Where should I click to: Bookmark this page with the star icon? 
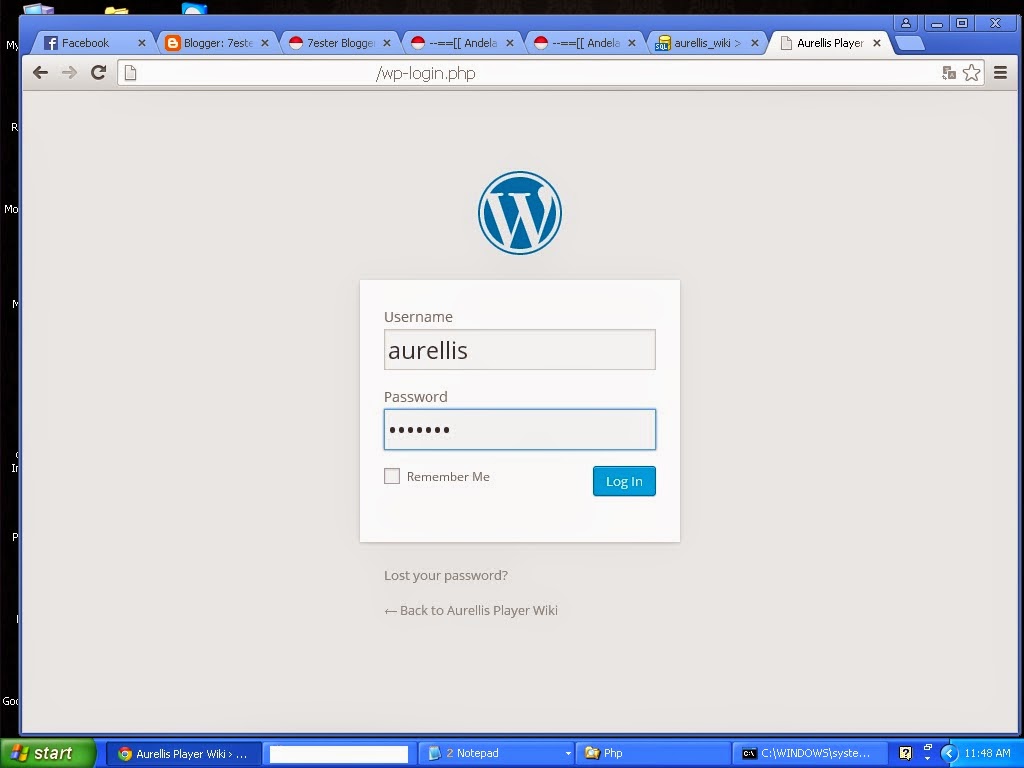[x=972, y=72]
